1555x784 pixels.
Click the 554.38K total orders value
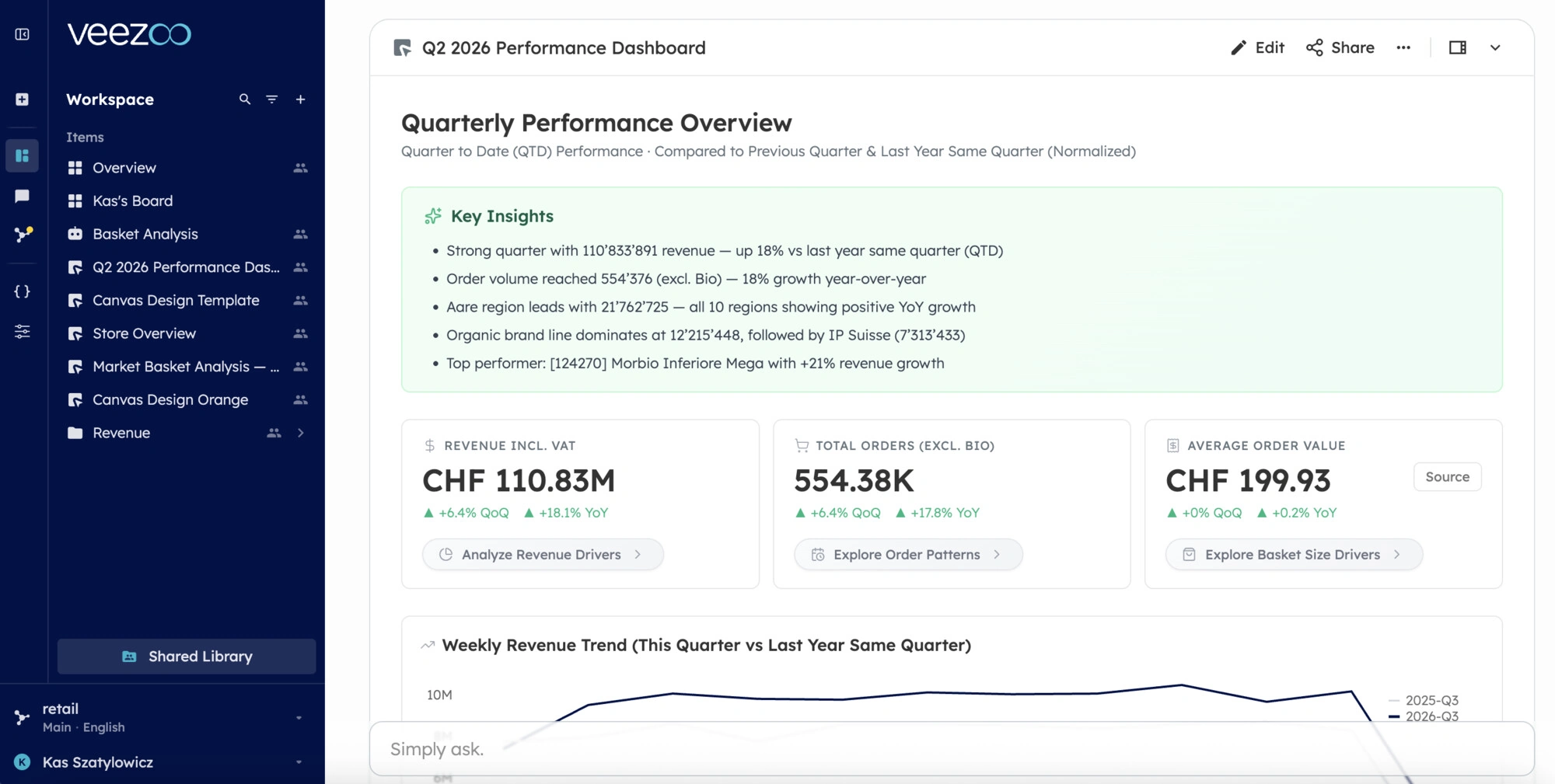pos(854,480)
